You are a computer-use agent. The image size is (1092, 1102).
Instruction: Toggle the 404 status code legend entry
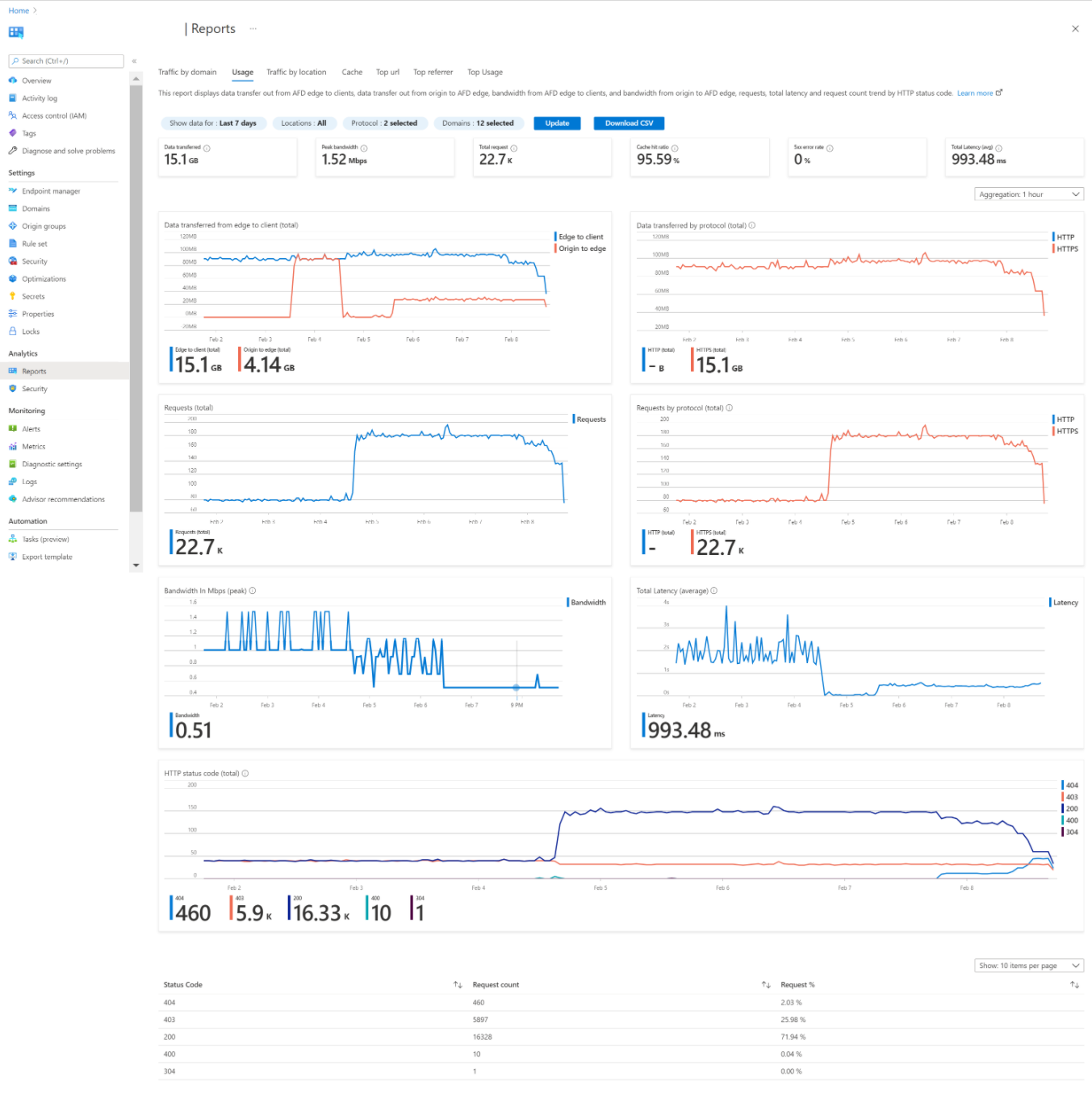click(1071, 785)
